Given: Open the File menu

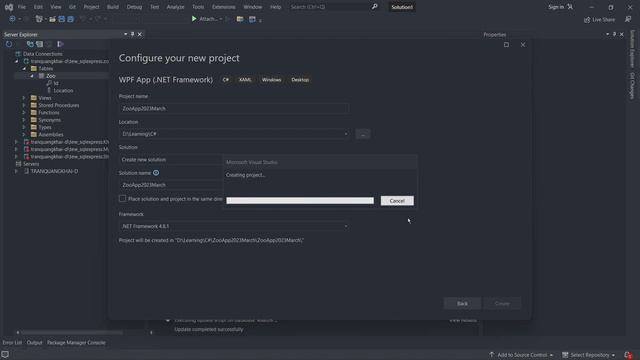Looking at the screenshot, I should pyautogui.click(x=22, y=7).
